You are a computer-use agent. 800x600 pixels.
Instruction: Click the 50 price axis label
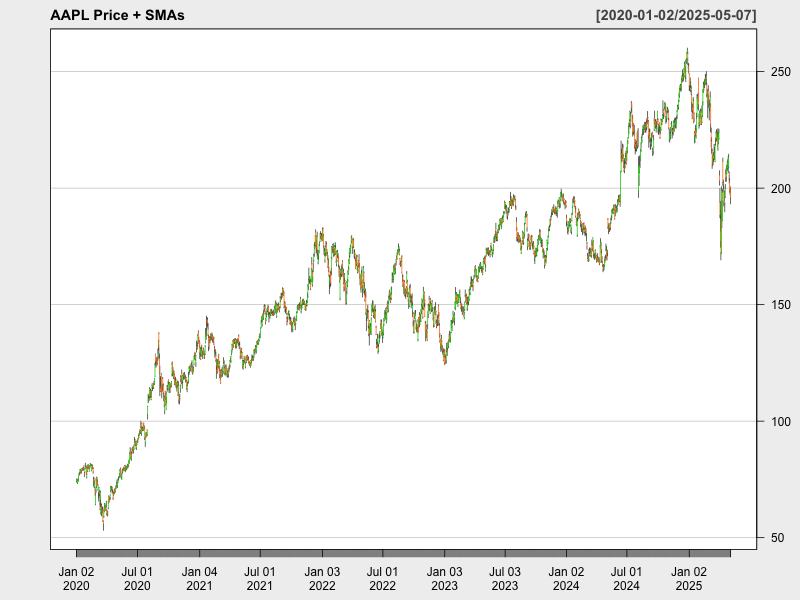(x=778, y=538)
